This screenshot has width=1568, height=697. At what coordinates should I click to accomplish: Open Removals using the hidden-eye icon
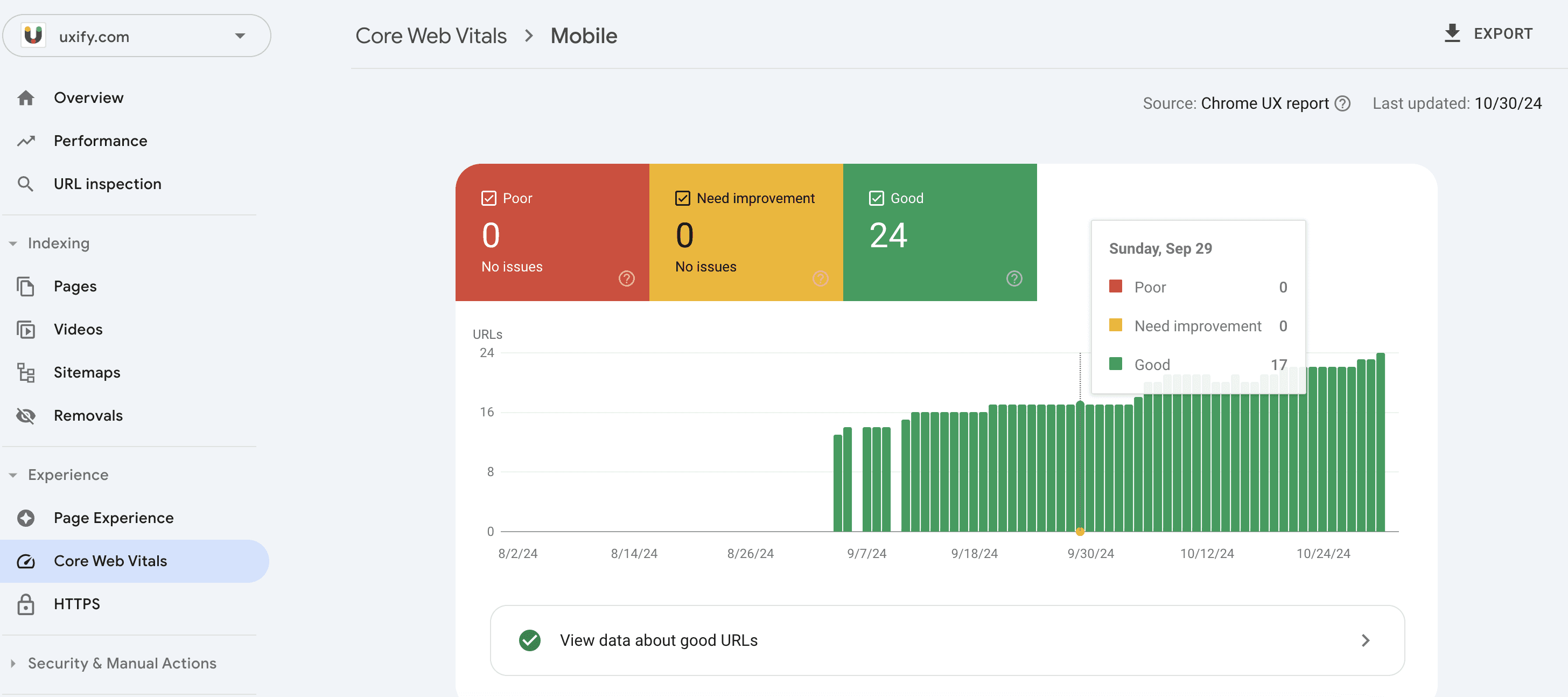point(27,415)
